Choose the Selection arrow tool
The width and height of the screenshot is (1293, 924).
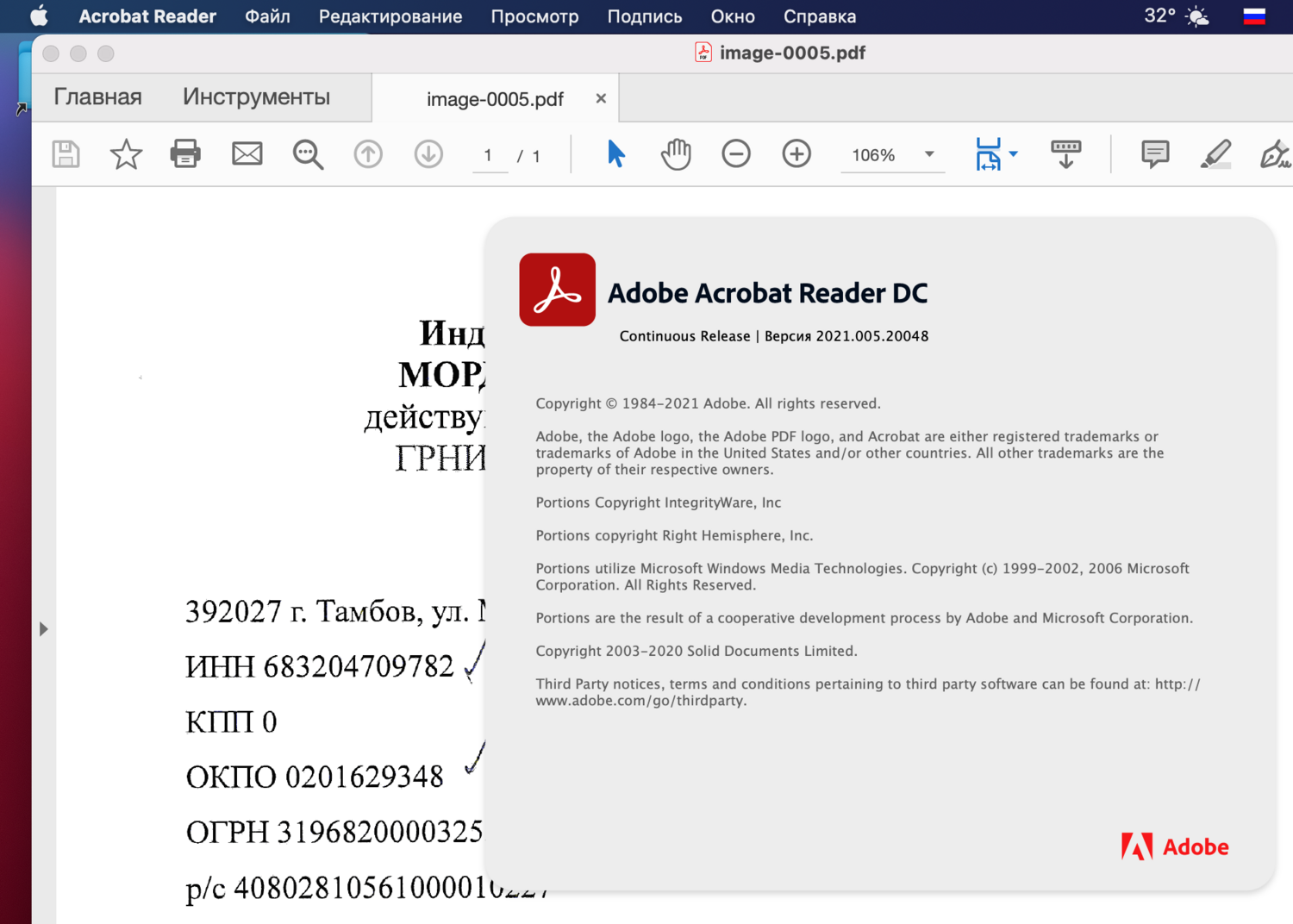(x=615, y=154)
